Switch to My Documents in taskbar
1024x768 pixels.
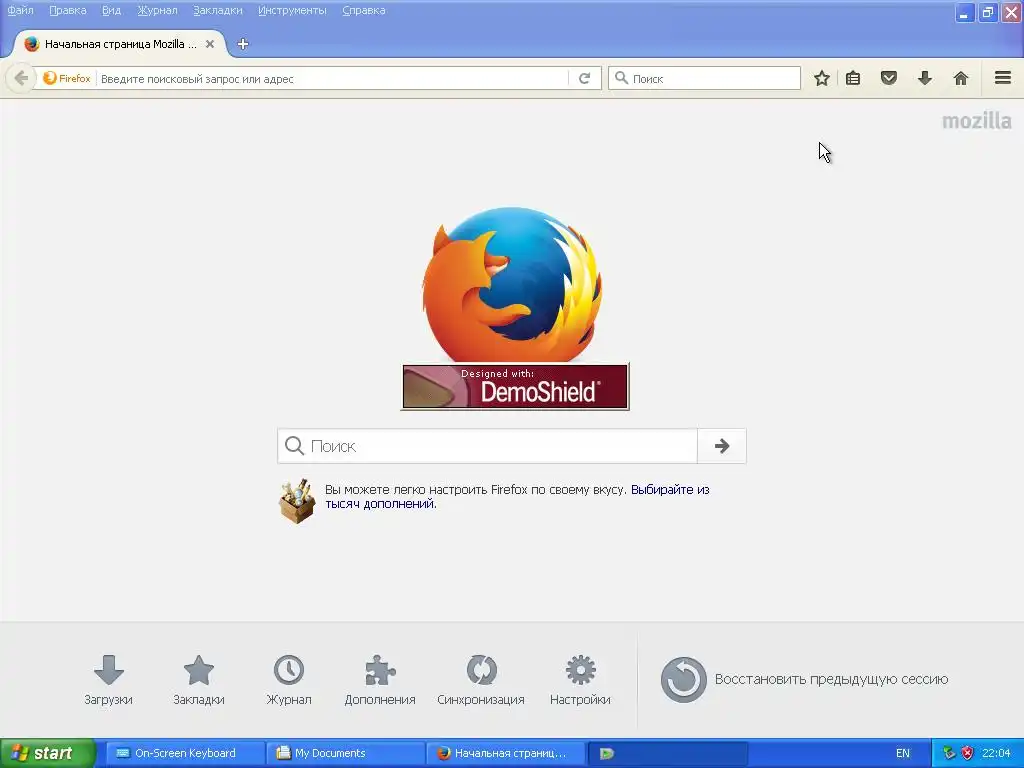345,753
